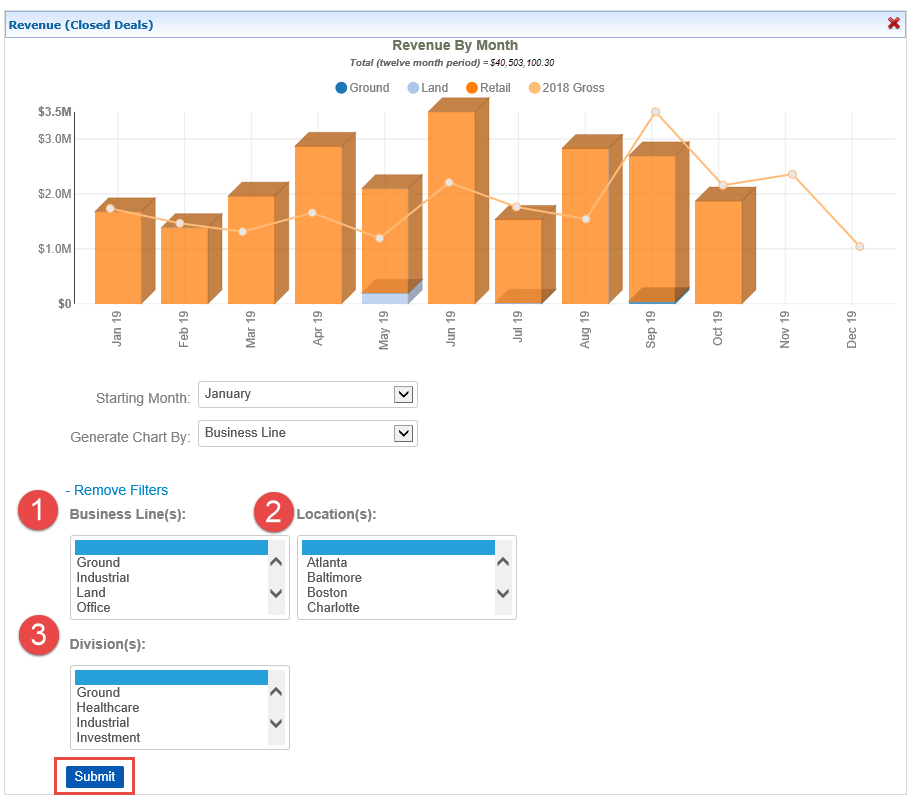
Task: Select Land in Business Line(s) list
Action: point(91,592)
